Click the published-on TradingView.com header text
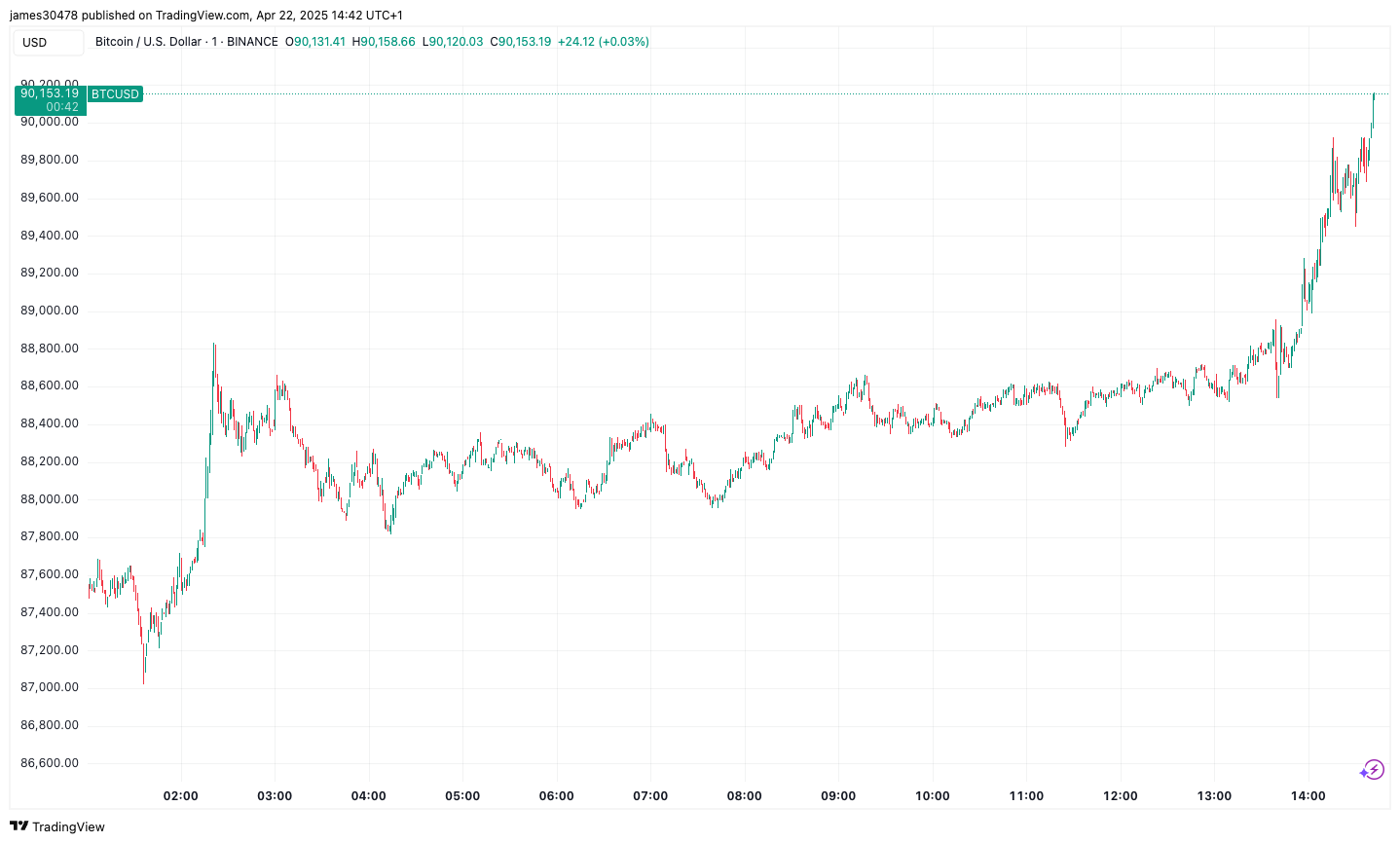This screenshot has height=843, width=1400. click(x=206, y=16)
